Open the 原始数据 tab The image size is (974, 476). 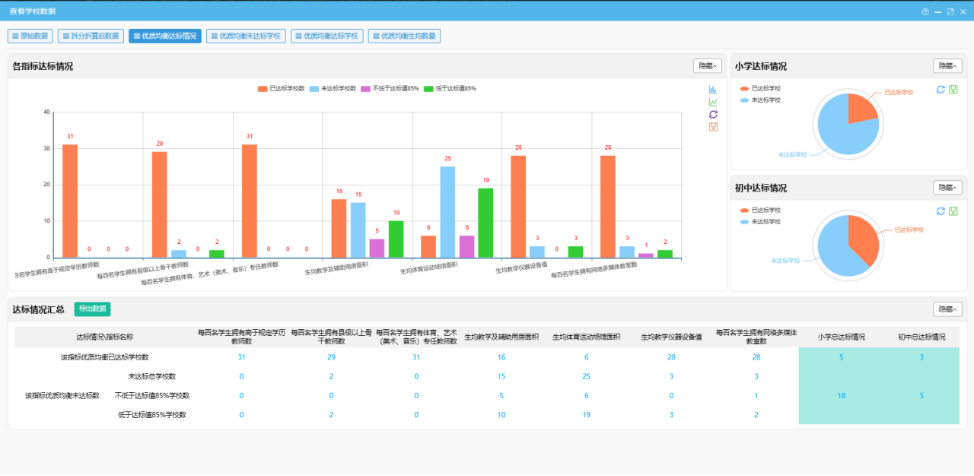click(28, 36)
